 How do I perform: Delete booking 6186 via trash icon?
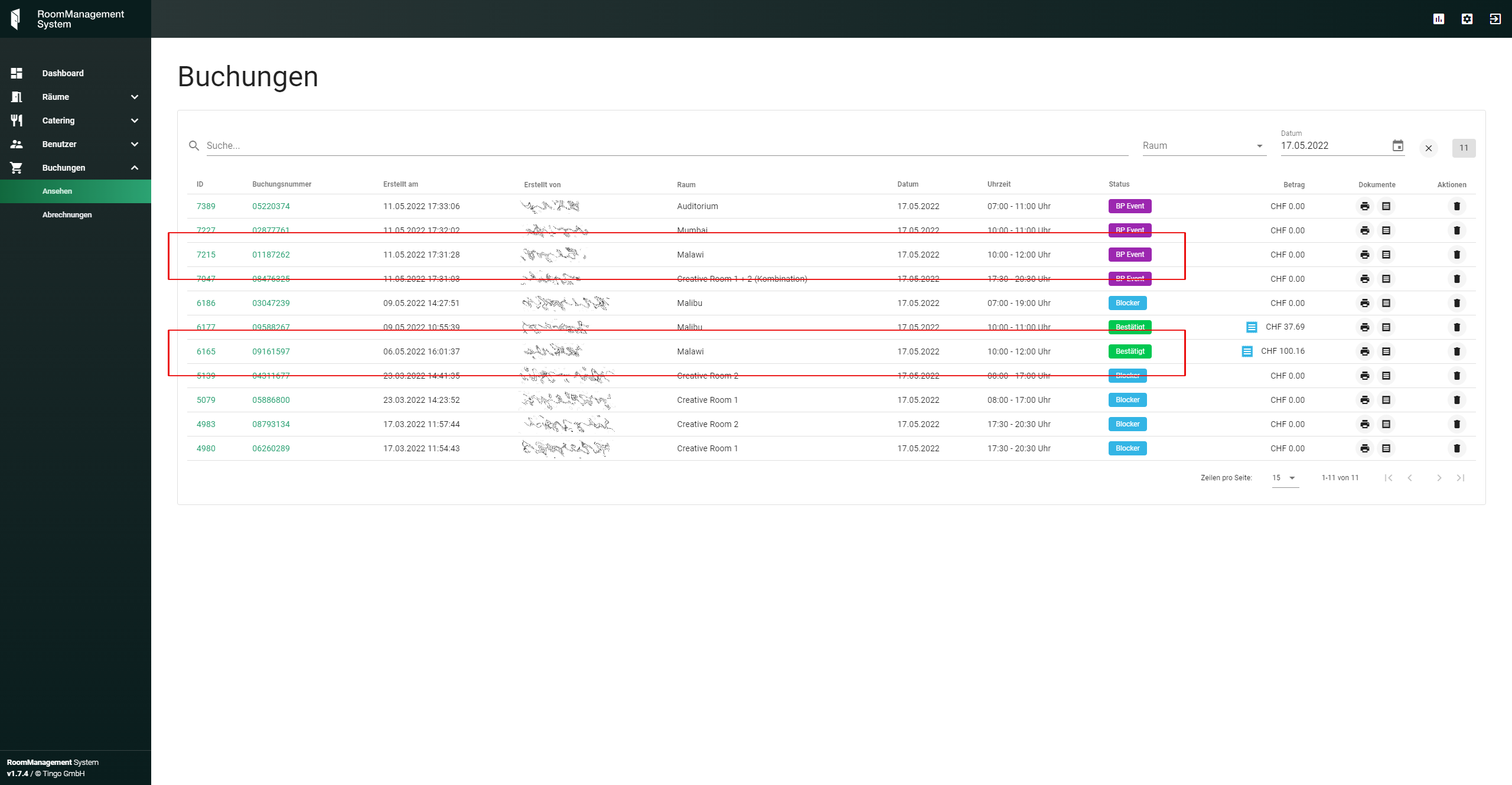(x=1456, y=303)
